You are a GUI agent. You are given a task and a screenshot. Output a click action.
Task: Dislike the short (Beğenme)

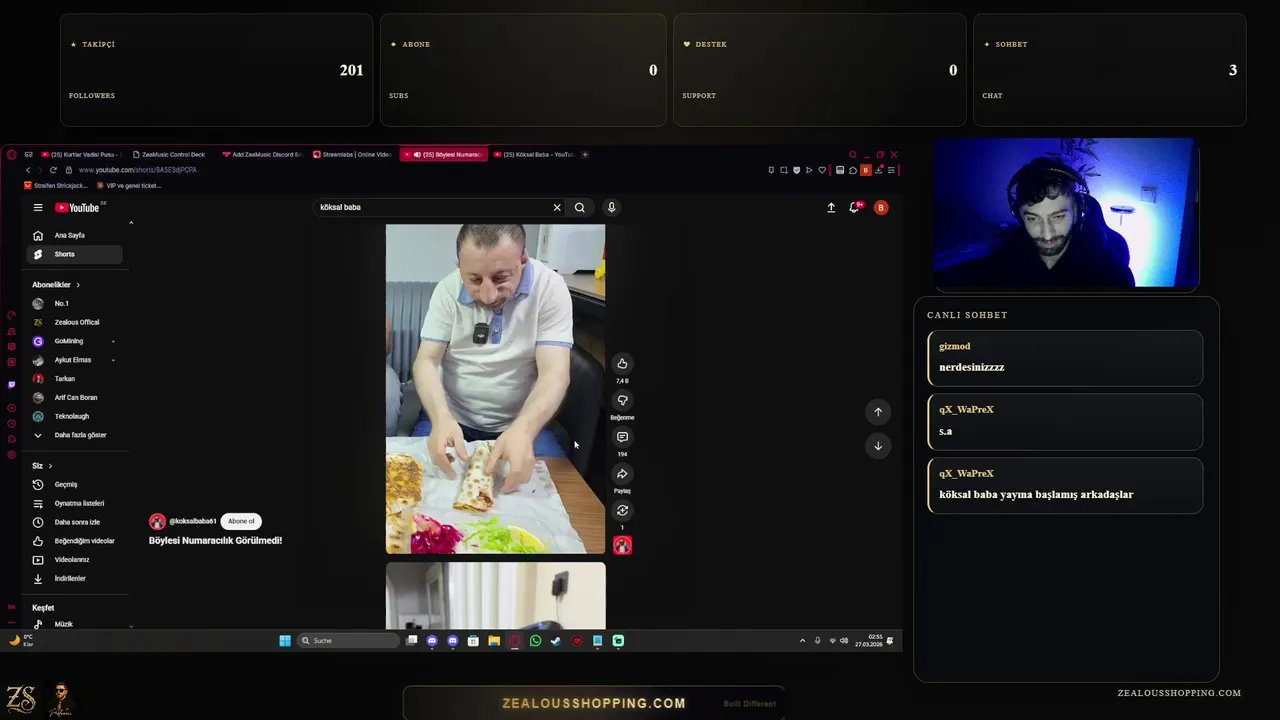(x=622, y=400)
